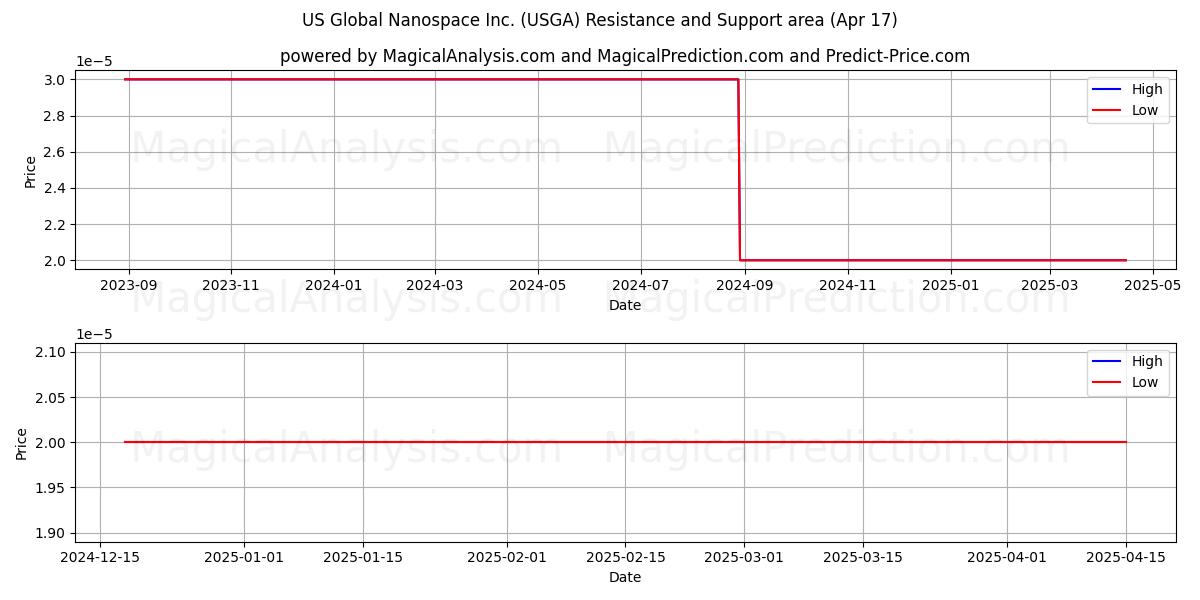Click the lower chart 'Price' axis label
Viewport: 1200px width, 600px height.
pyautogui.click(x=22, y=443)
